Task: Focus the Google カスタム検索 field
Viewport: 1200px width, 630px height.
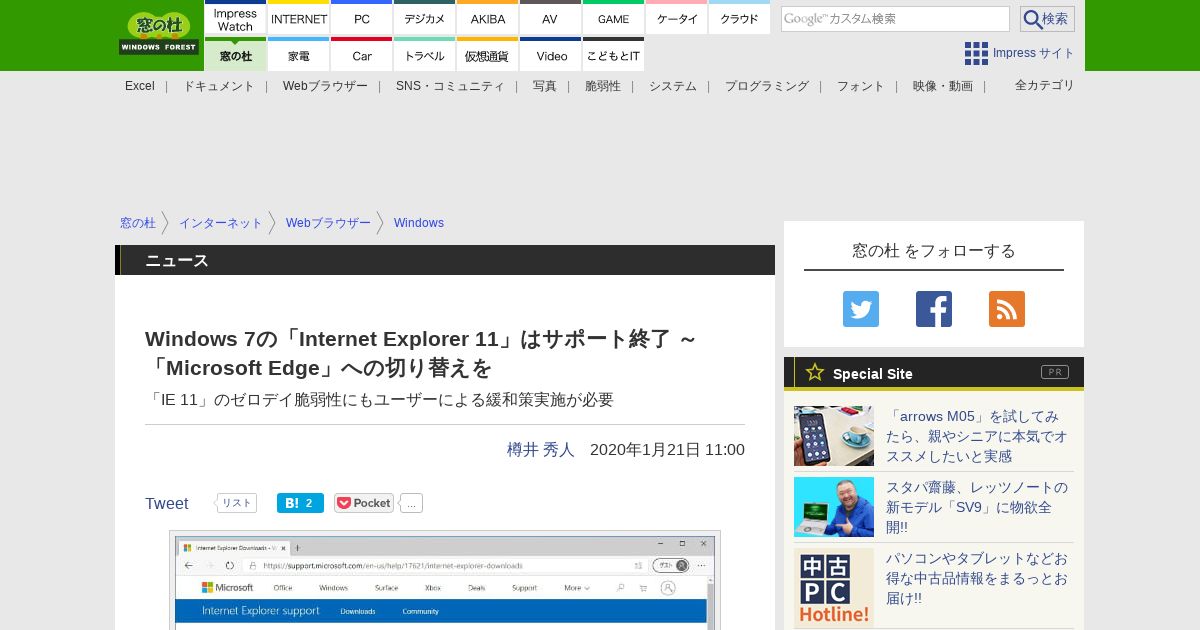Action: [895, 19]
